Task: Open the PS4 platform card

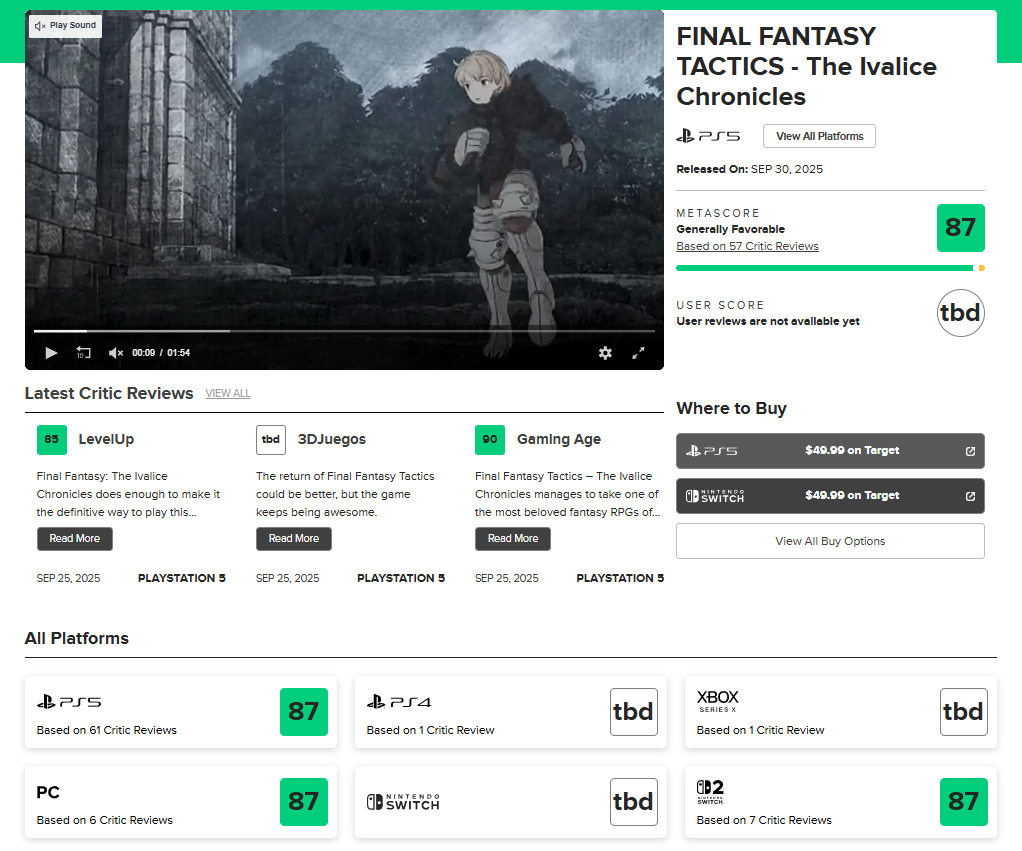Action: pyautogui.click(x=510, y=712)
